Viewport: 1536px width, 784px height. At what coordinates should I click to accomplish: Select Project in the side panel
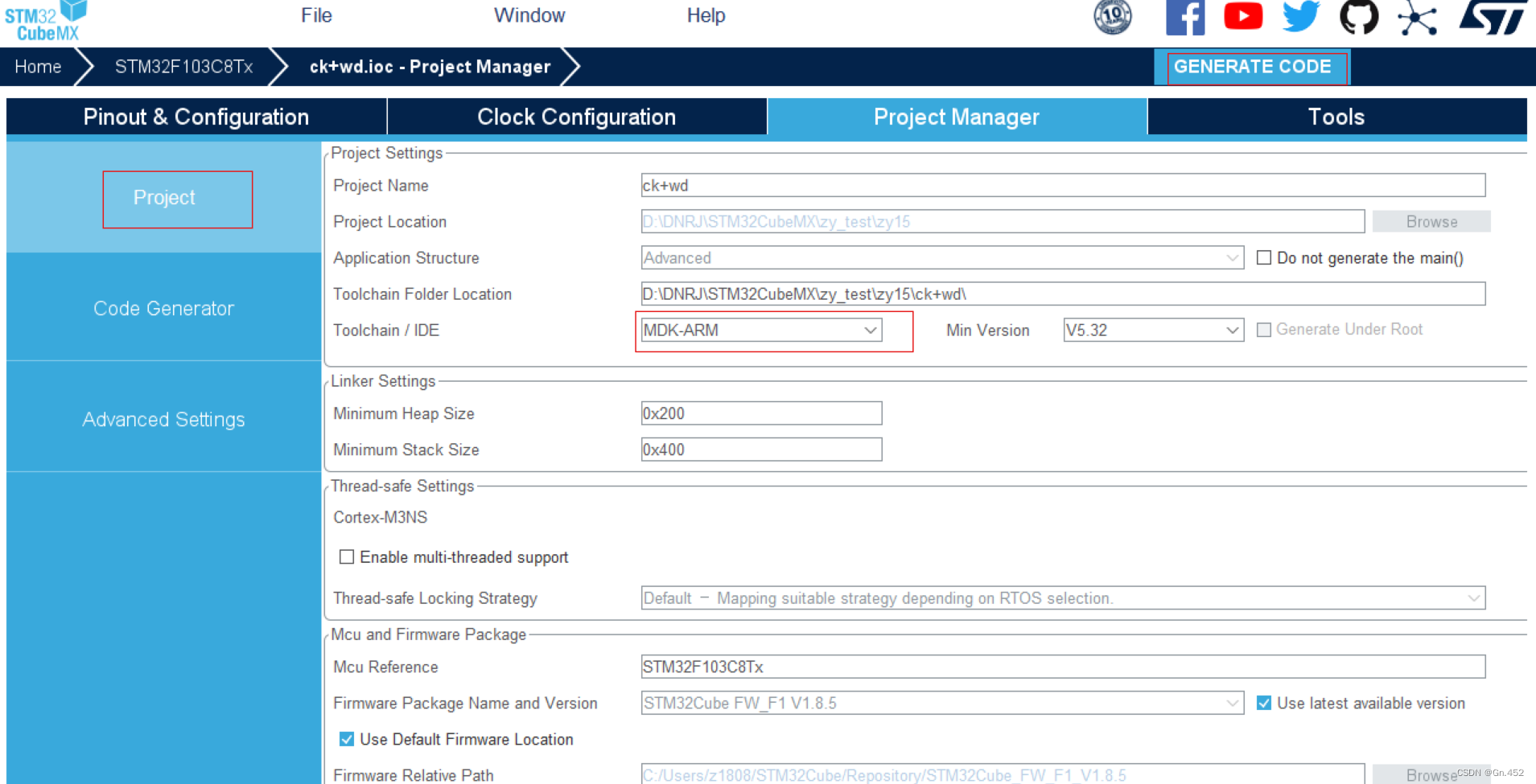tap(164, 198)
